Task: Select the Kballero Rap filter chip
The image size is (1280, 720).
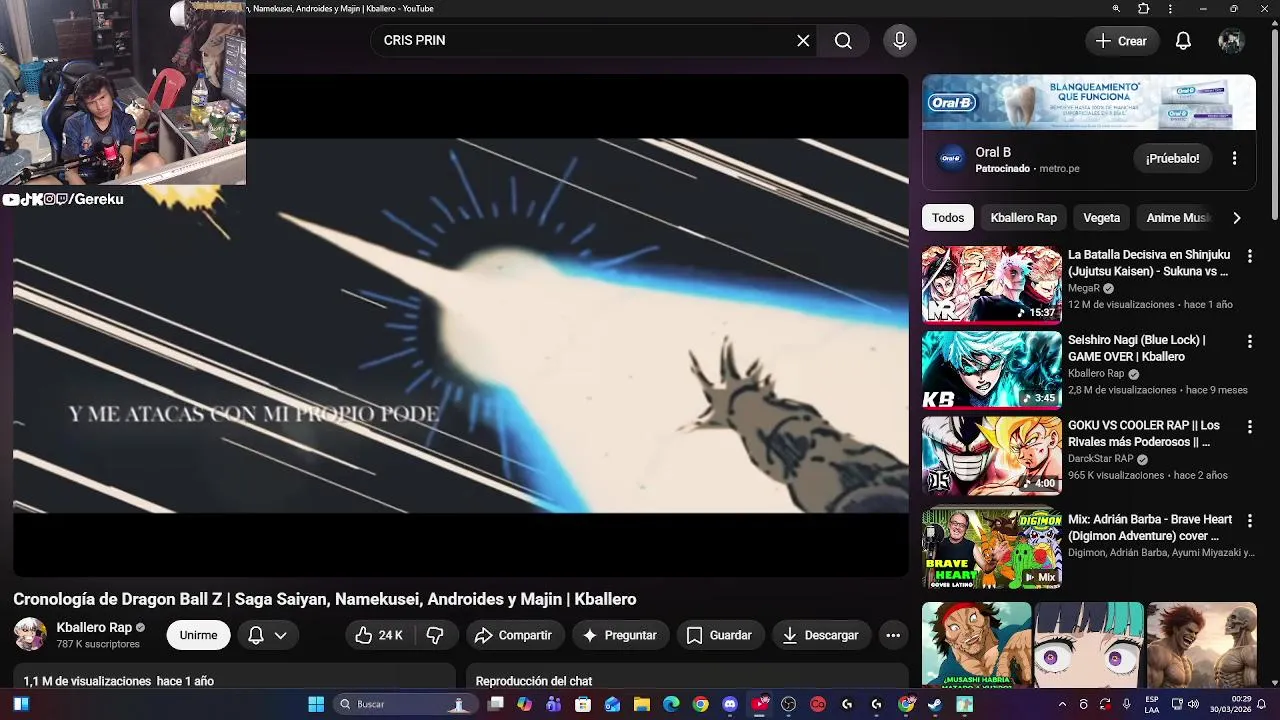Action: (1023, 217)
